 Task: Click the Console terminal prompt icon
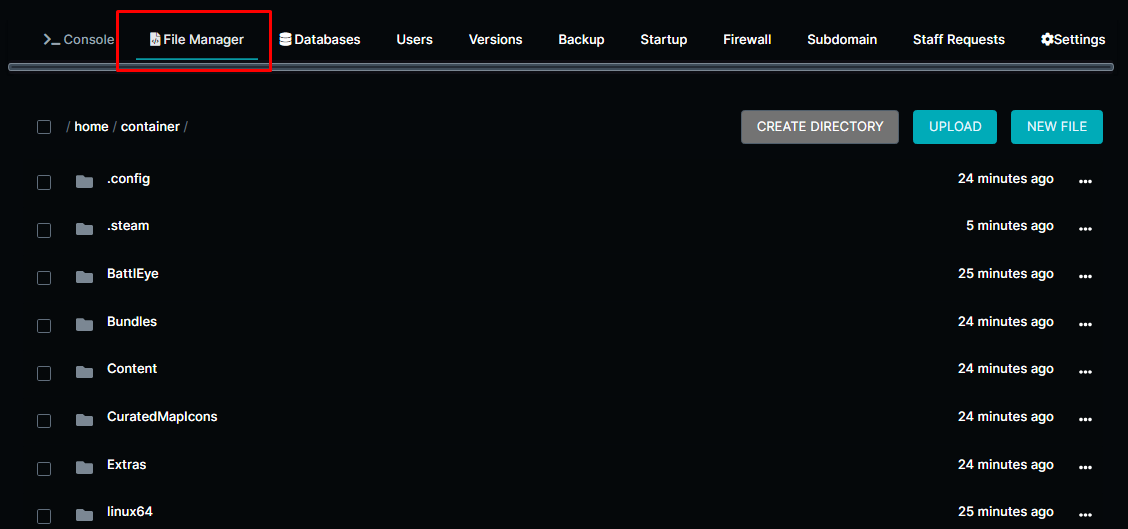52,40
